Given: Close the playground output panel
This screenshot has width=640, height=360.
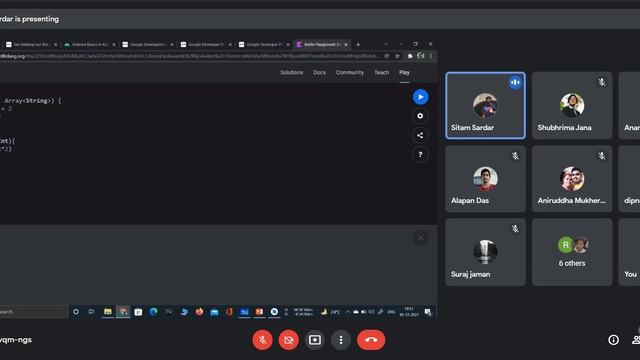Looking at the screenshot, I should tap(420, 238).
